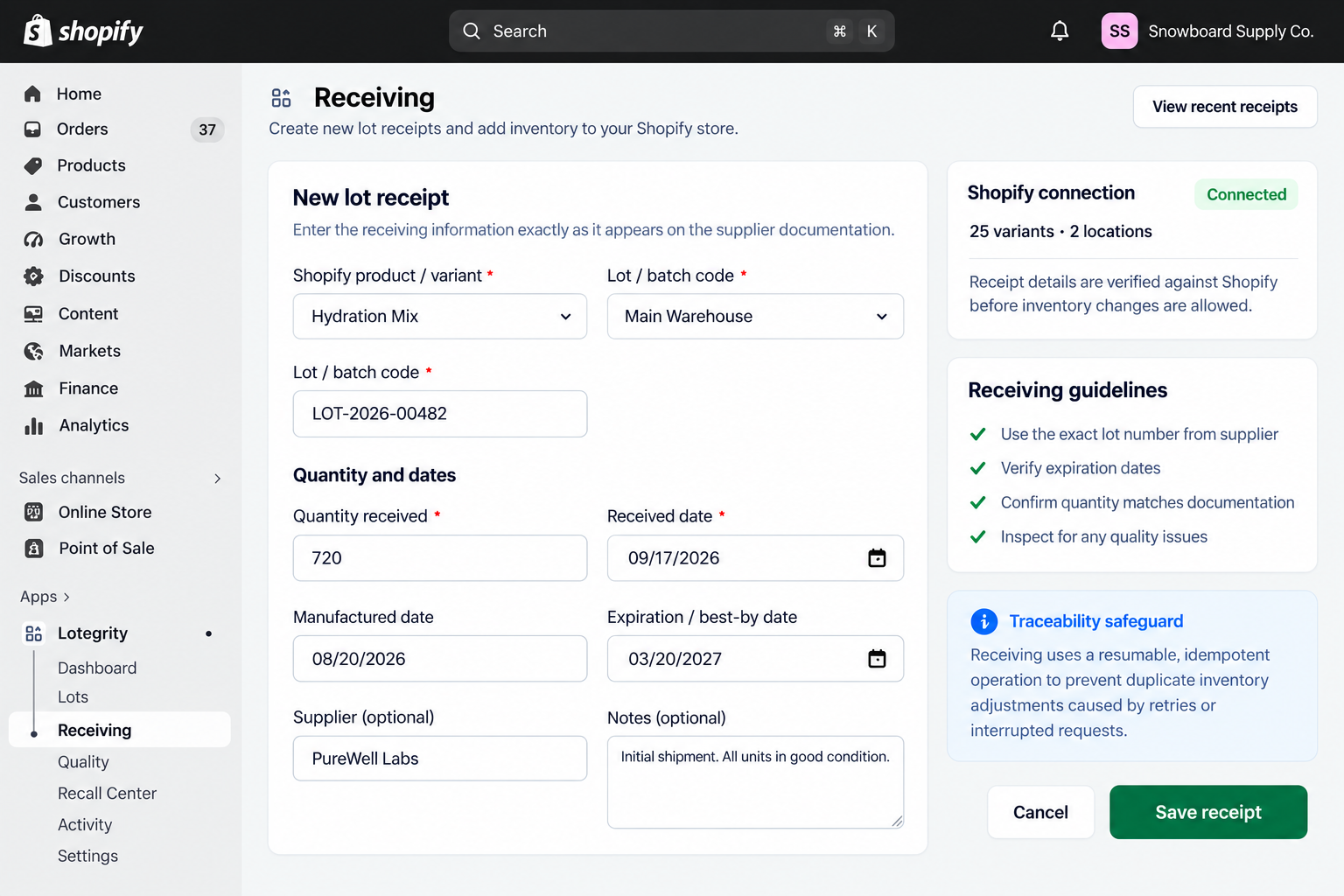Click the Quantity received field showing 720
The width and height of the screenshot is (1344, 896).
(440, 558)
